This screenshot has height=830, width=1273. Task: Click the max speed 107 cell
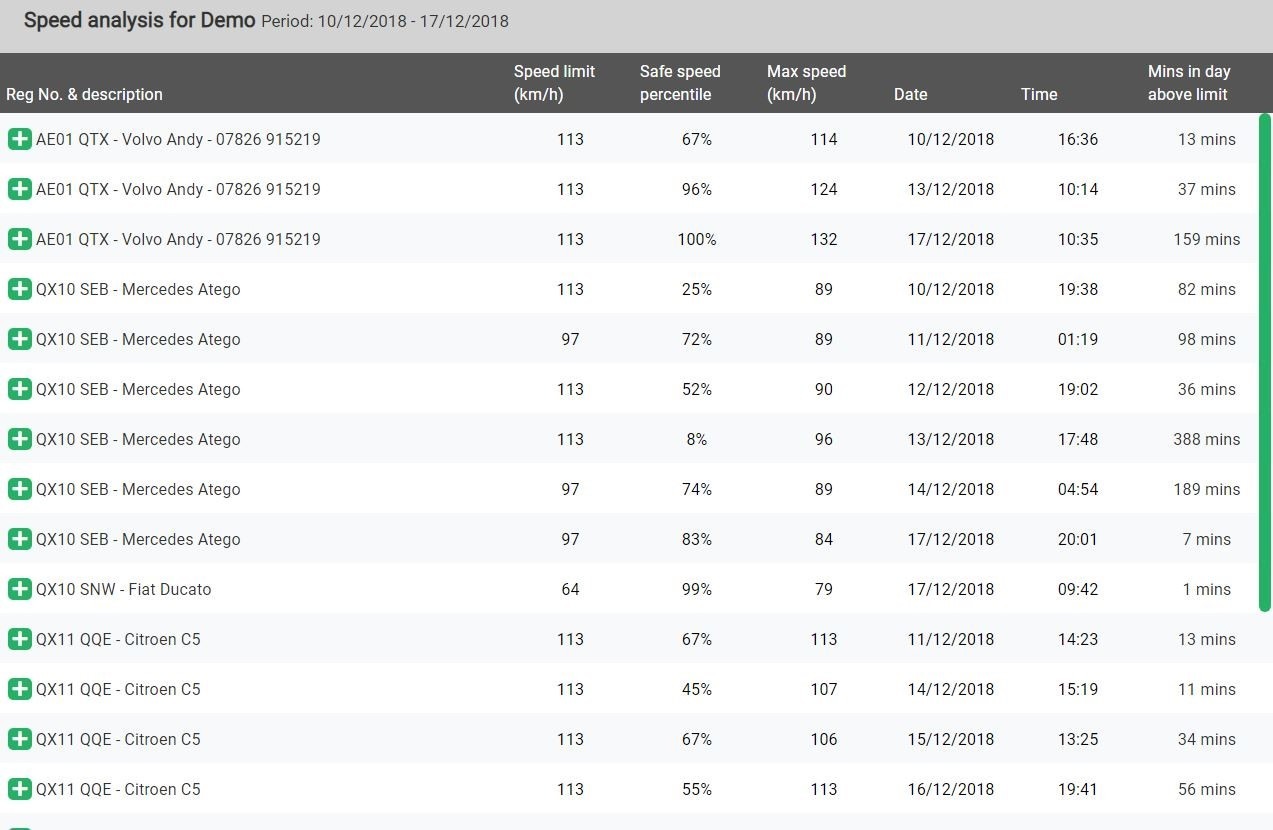[824, 689]
